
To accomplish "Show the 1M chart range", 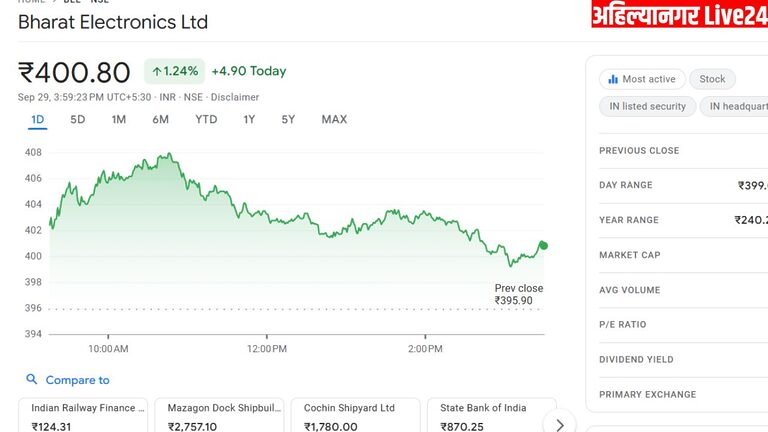I will 118,120.
